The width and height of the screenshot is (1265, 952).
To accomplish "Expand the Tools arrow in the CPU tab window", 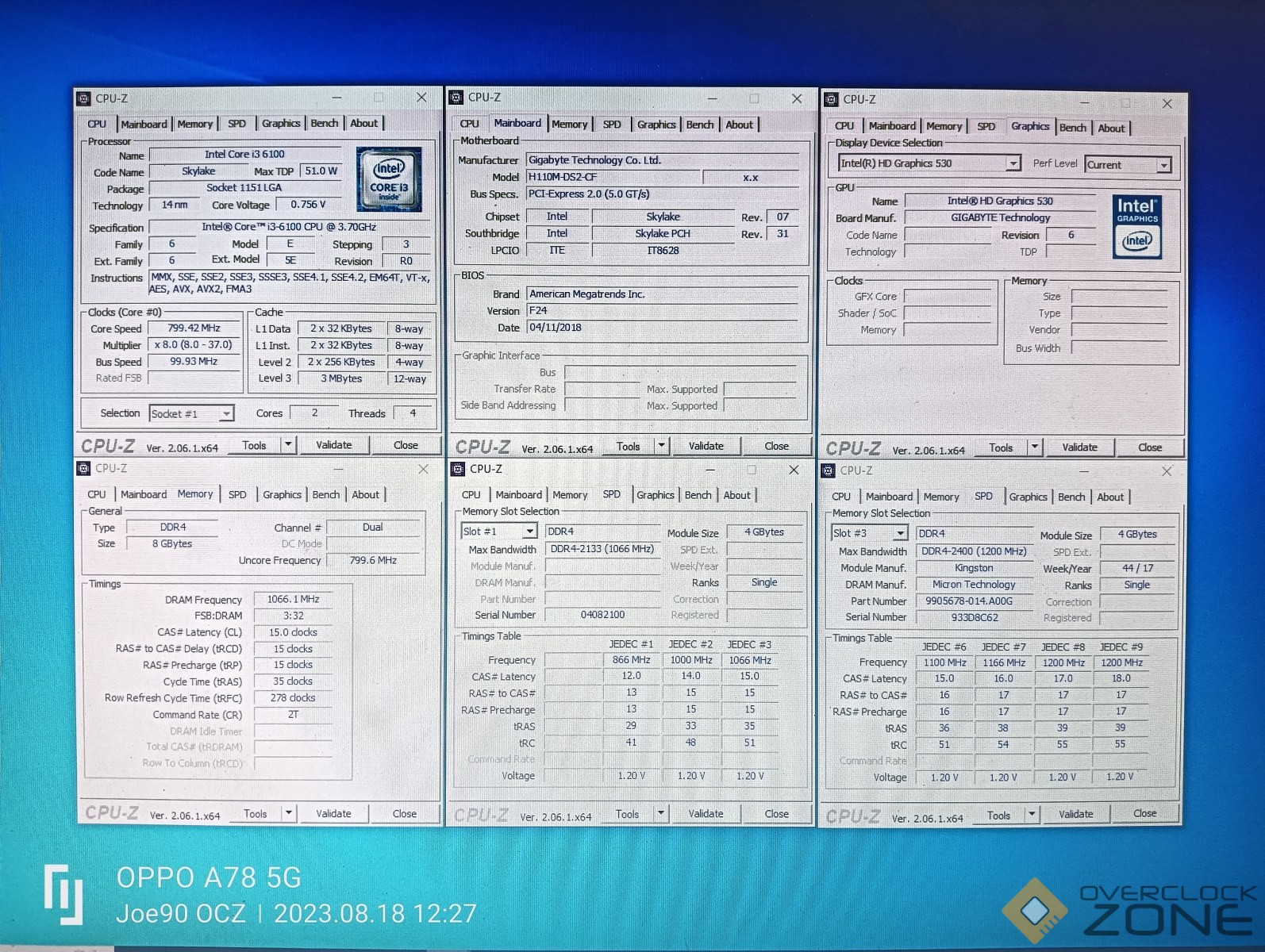I will point(289,445).
